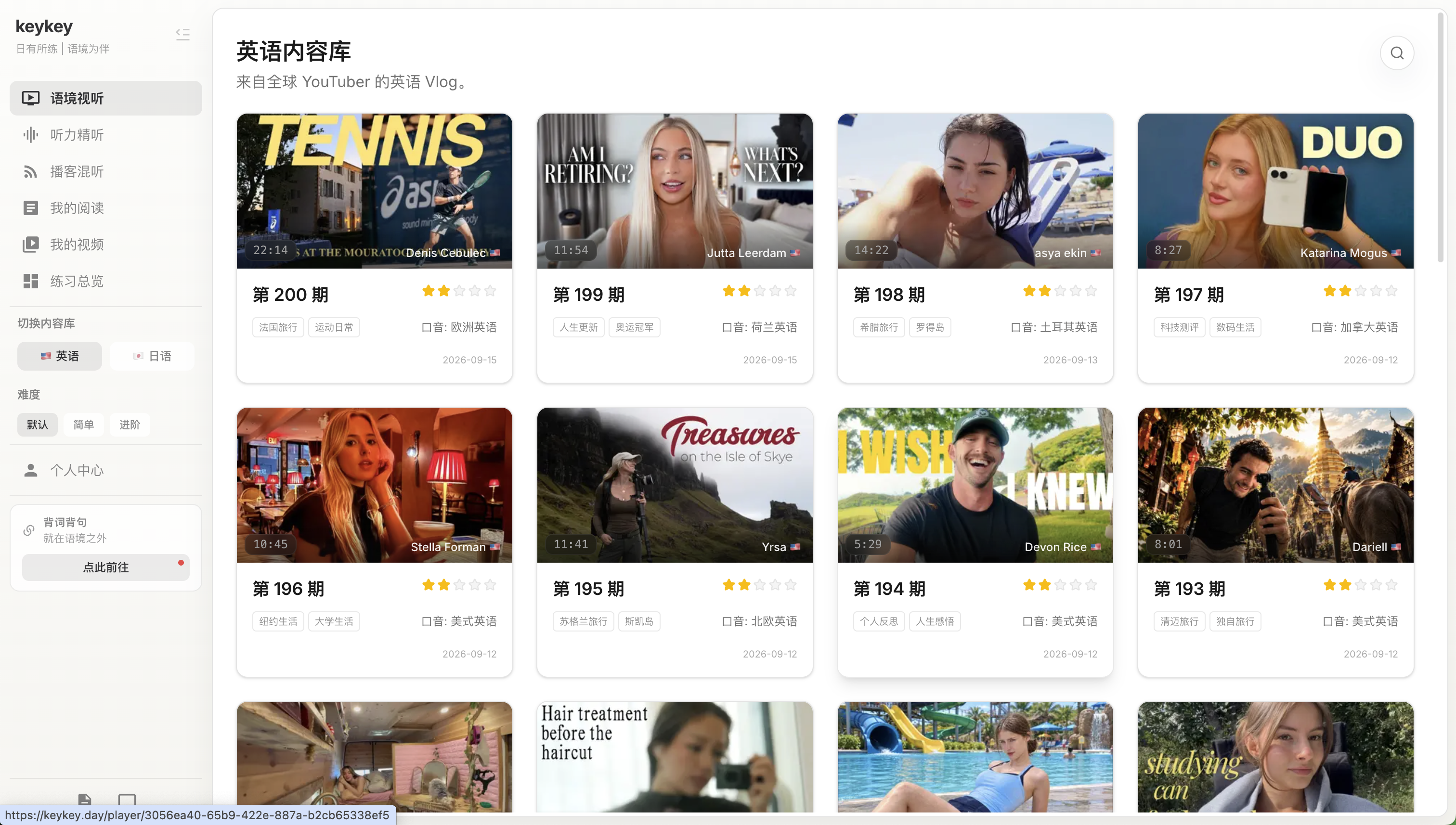The image size is (1456, 825).
Task: Click the page vertical scrollbar
Action: click(1440, 136)
